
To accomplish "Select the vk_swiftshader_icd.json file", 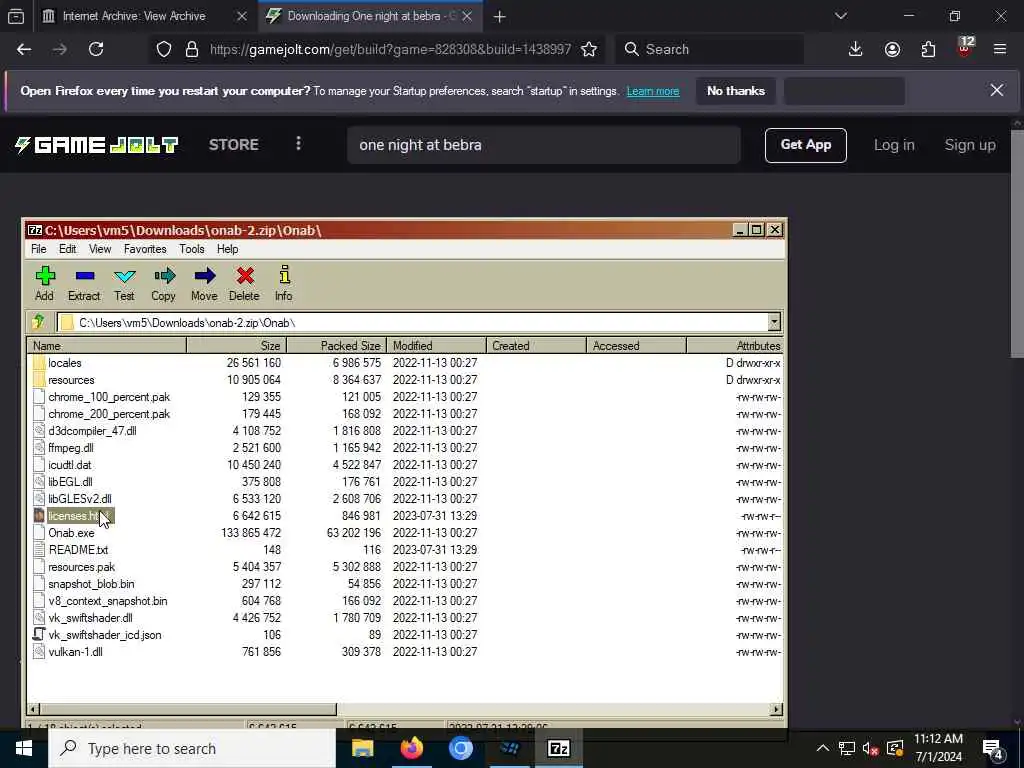I will [104, 635].
